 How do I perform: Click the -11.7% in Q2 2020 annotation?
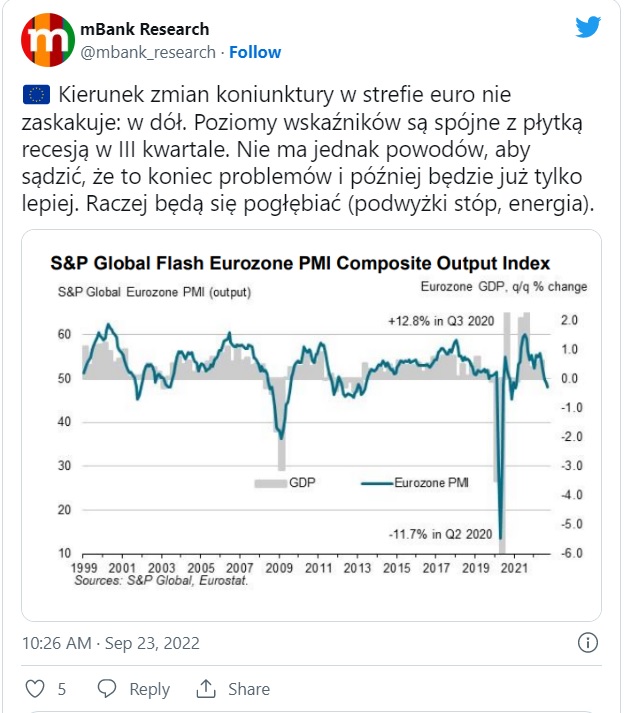click(x=441, y=534)
